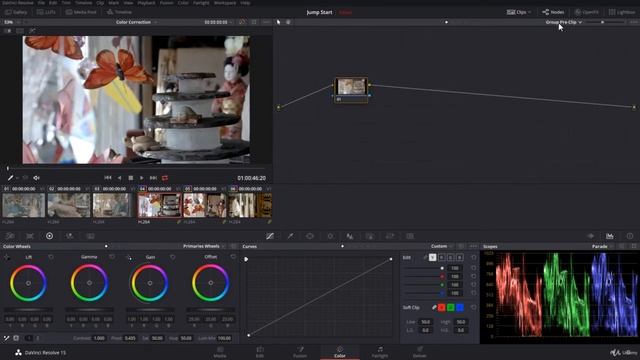Viewport: 640px width, 360px height.
Task: Open the 3D stereoscopic palette icon
Action: (x=410, y=236)
